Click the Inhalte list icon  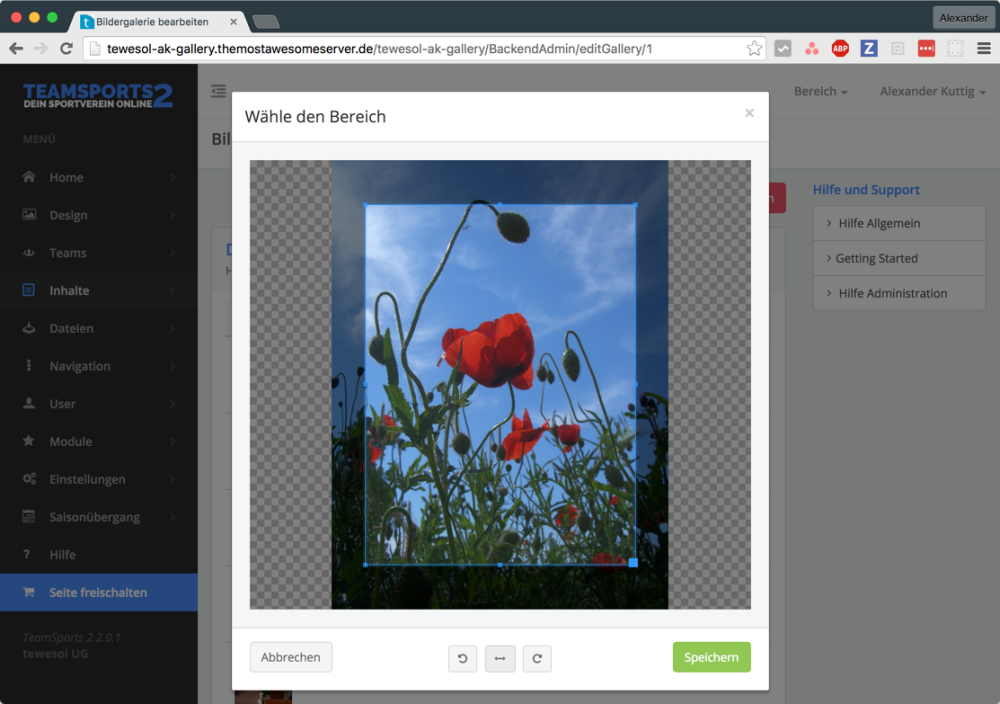pos(29,290)
